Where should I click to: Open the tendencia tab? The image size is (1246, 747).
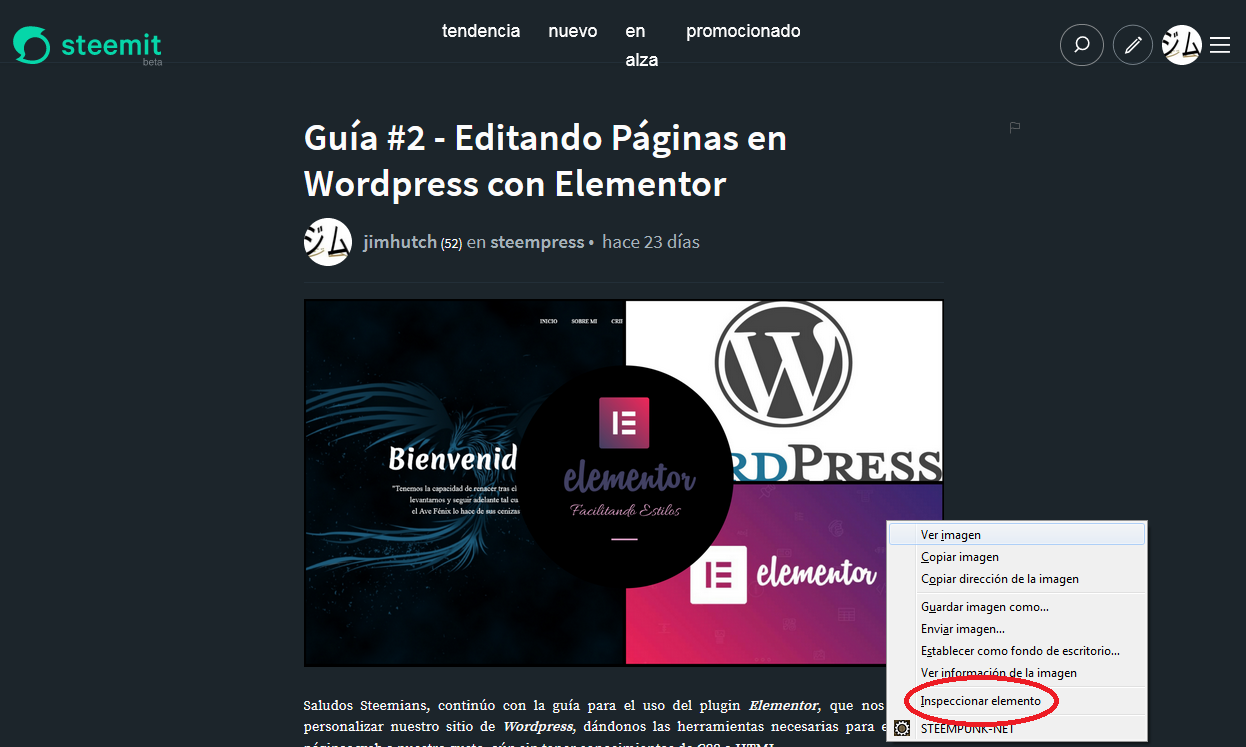tap(481, 31)
